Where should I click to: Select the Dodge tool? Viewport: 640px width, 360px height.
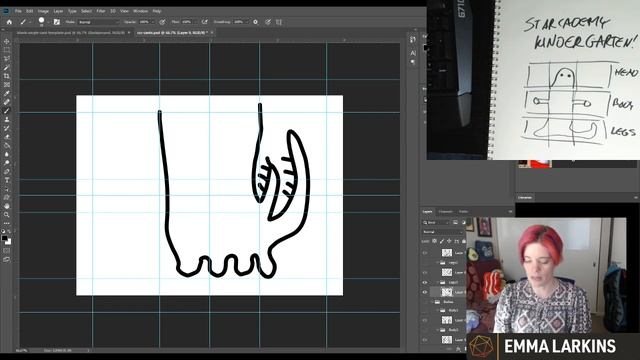pos(7,163)
